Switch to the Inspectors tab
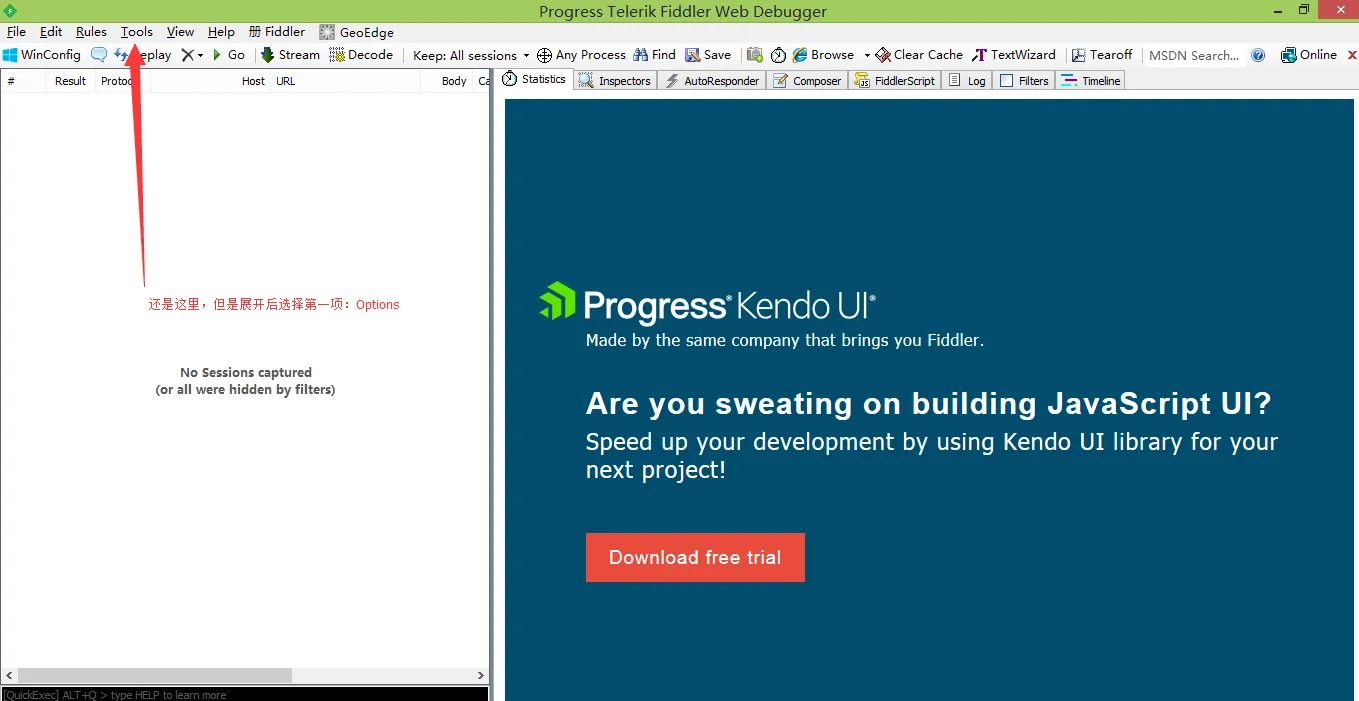 pyautogui.click(x=615, y=81)
